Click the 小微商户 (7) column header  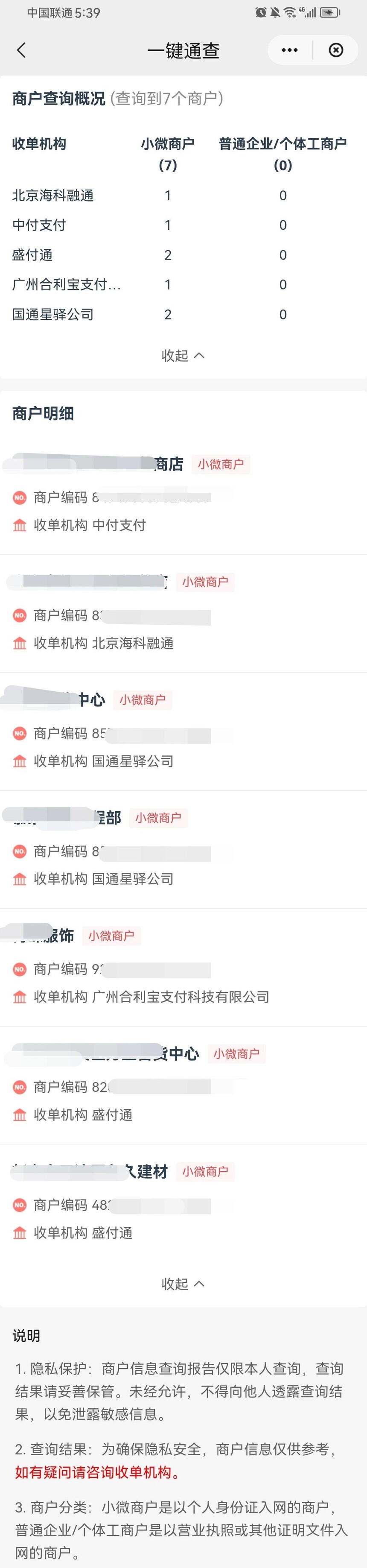pos(168,155)
